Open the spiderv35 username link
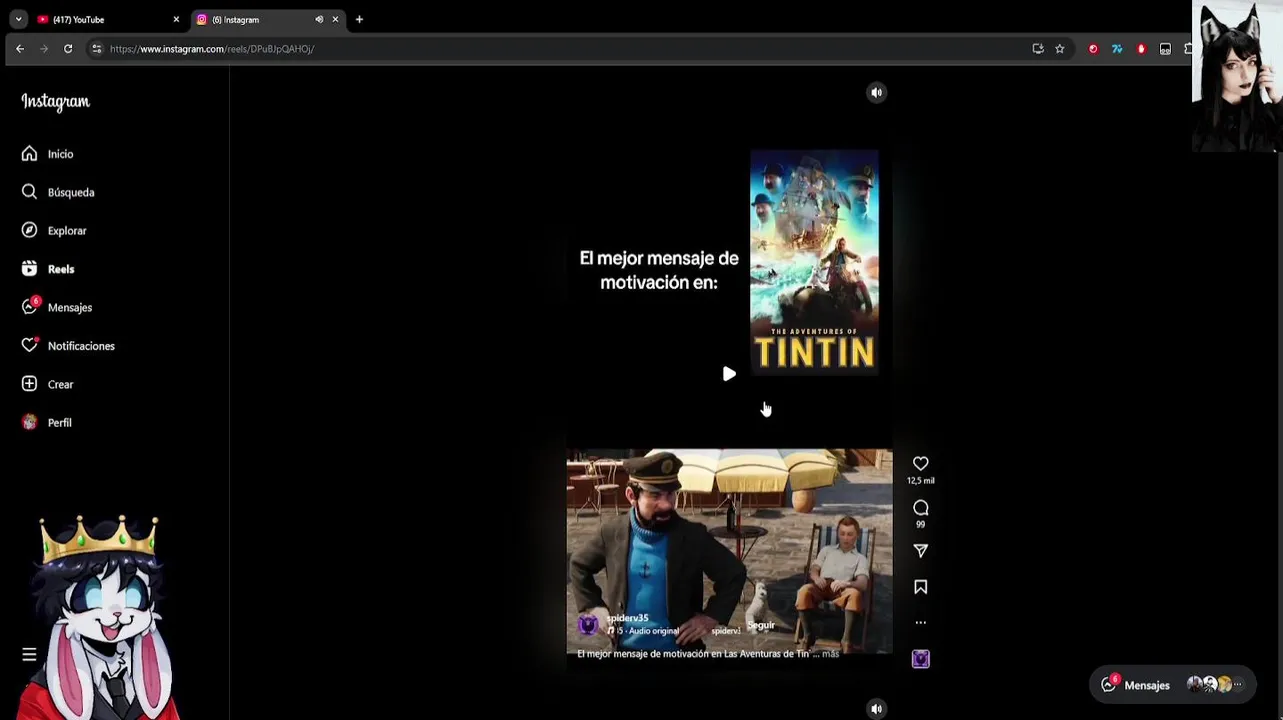 point(628,618)
